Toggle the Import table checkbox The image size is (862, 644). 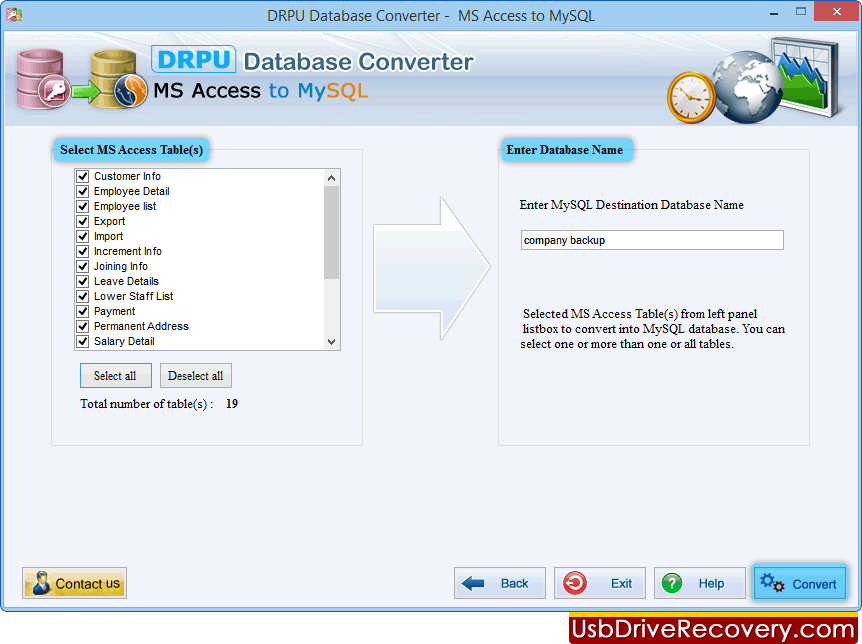(82, 236)
